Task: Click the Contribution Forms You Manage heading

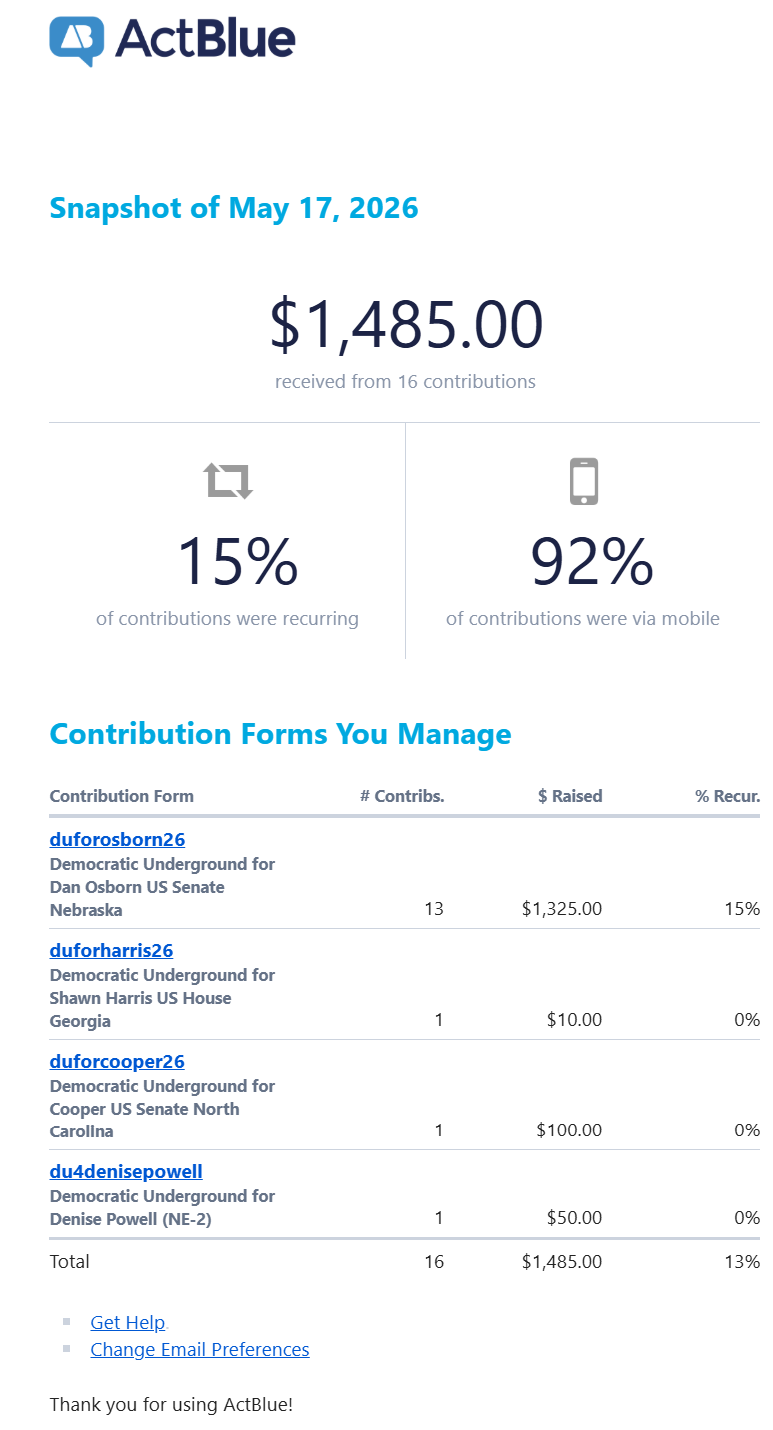Action: (x=281, y=734)
